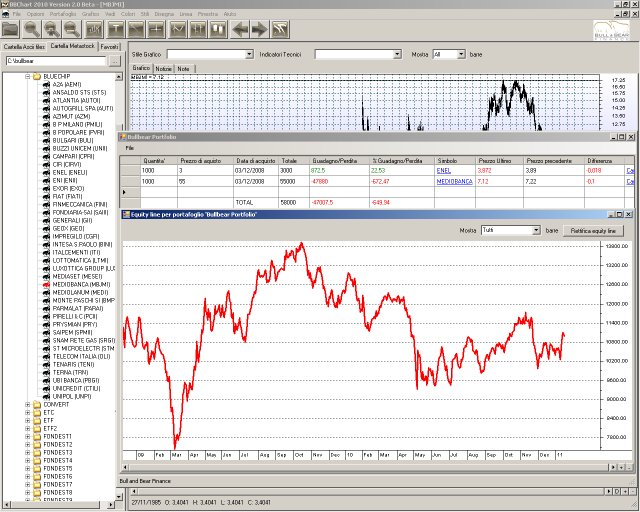Open the Mostra All bars dropdown
This screenshot has height=512, width=640.
[x=461, y=54]
